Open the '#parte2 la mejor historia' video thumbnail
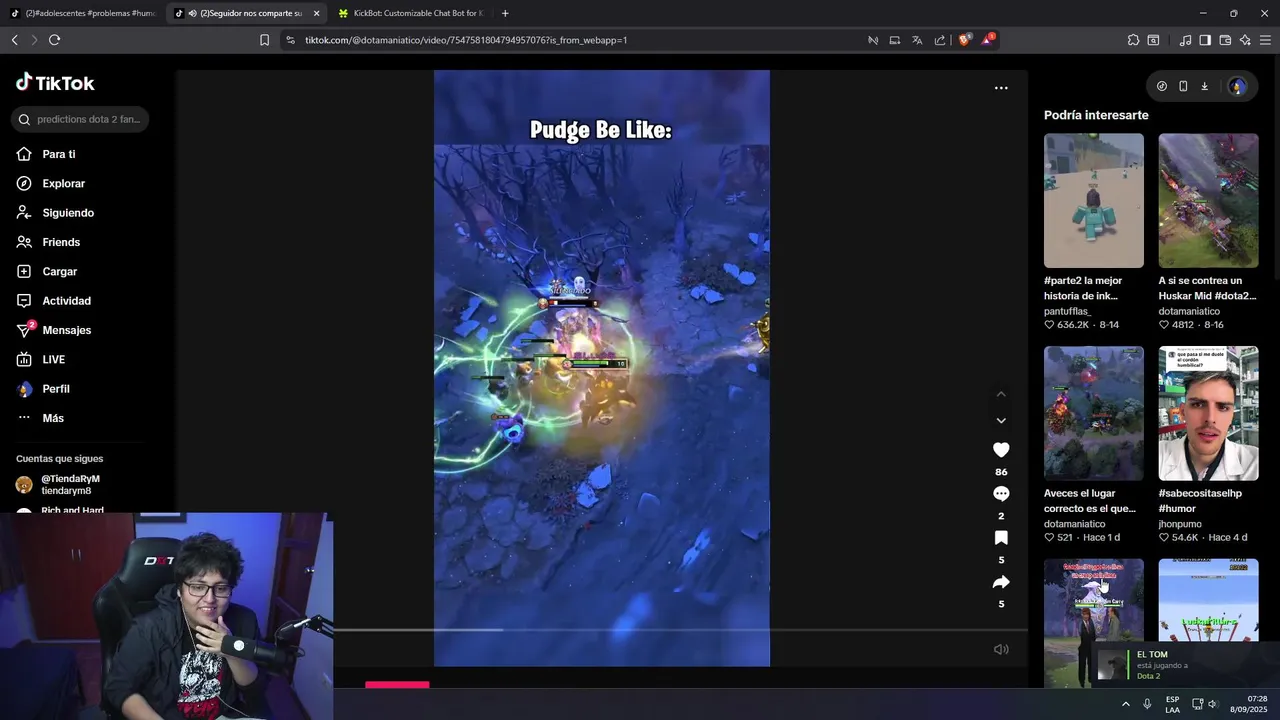The image size is (1280, 720). pyautogui.click(x=1094, y=200)
